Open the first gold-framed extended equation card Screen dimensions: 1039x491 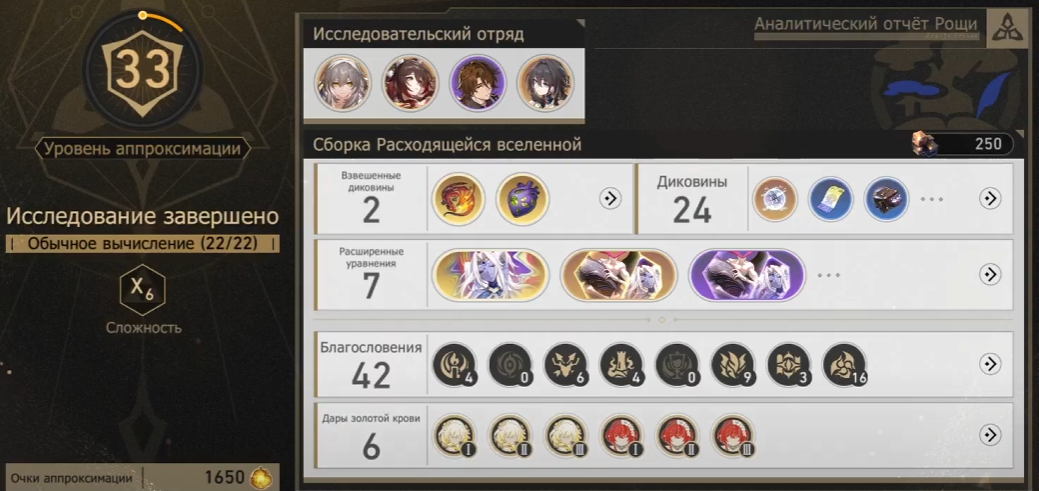coord(490,275)
